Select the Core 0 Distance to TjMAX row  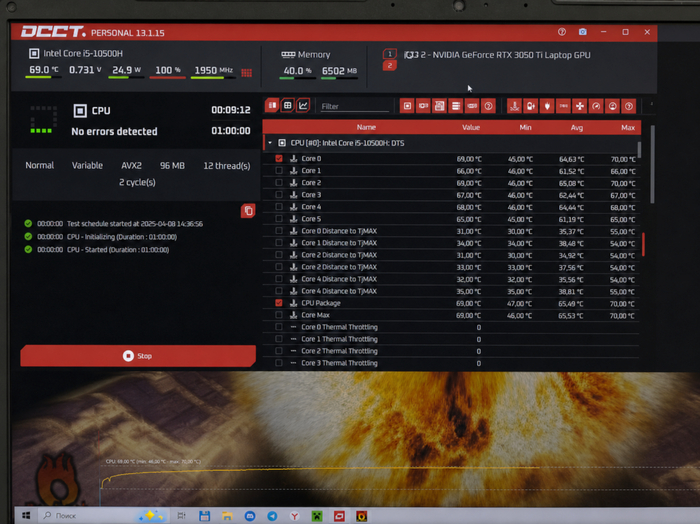[452, 231]
